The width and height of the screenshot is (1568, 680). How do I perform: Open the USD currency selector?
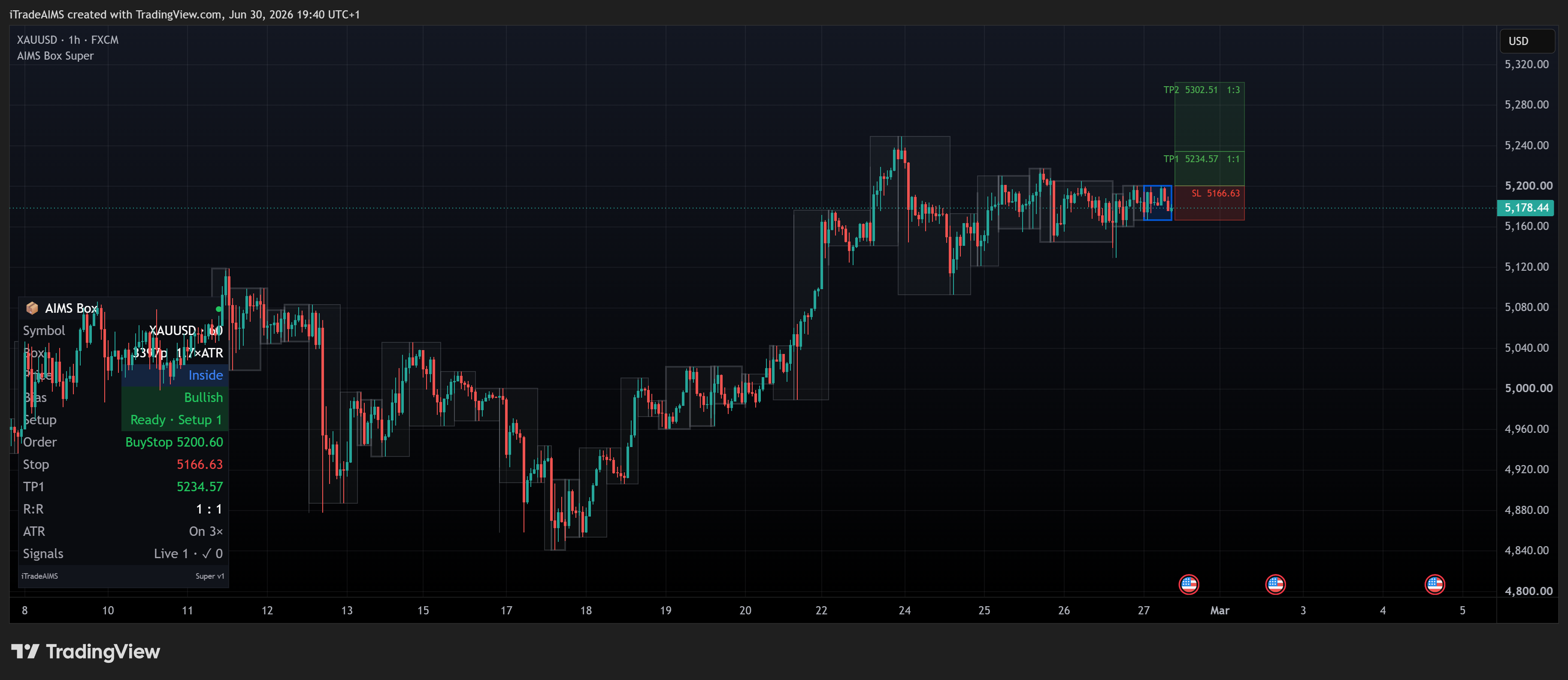pos(1527,41)
